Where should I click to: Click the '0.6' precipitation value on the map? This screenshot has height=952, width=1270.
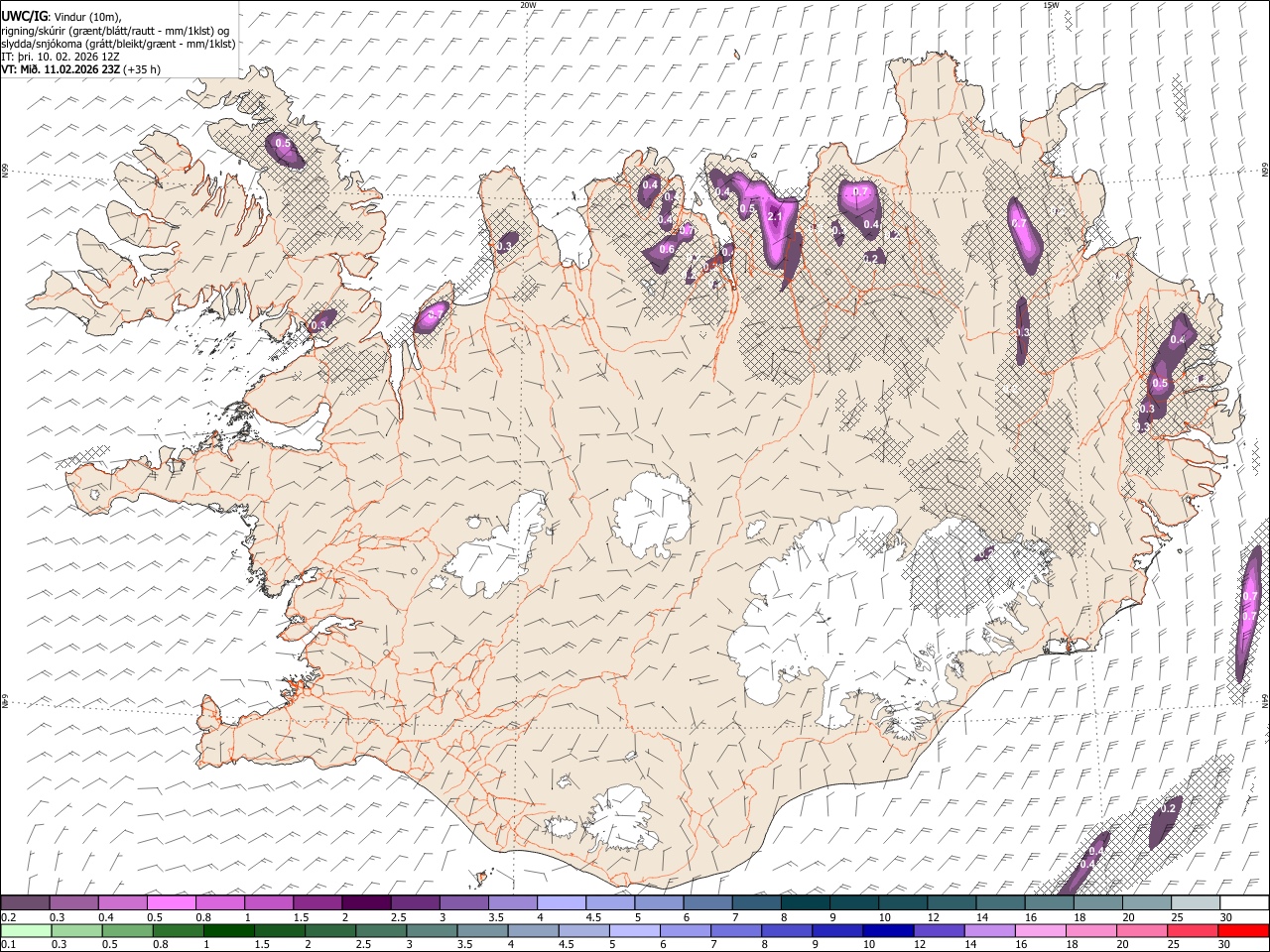667,249
